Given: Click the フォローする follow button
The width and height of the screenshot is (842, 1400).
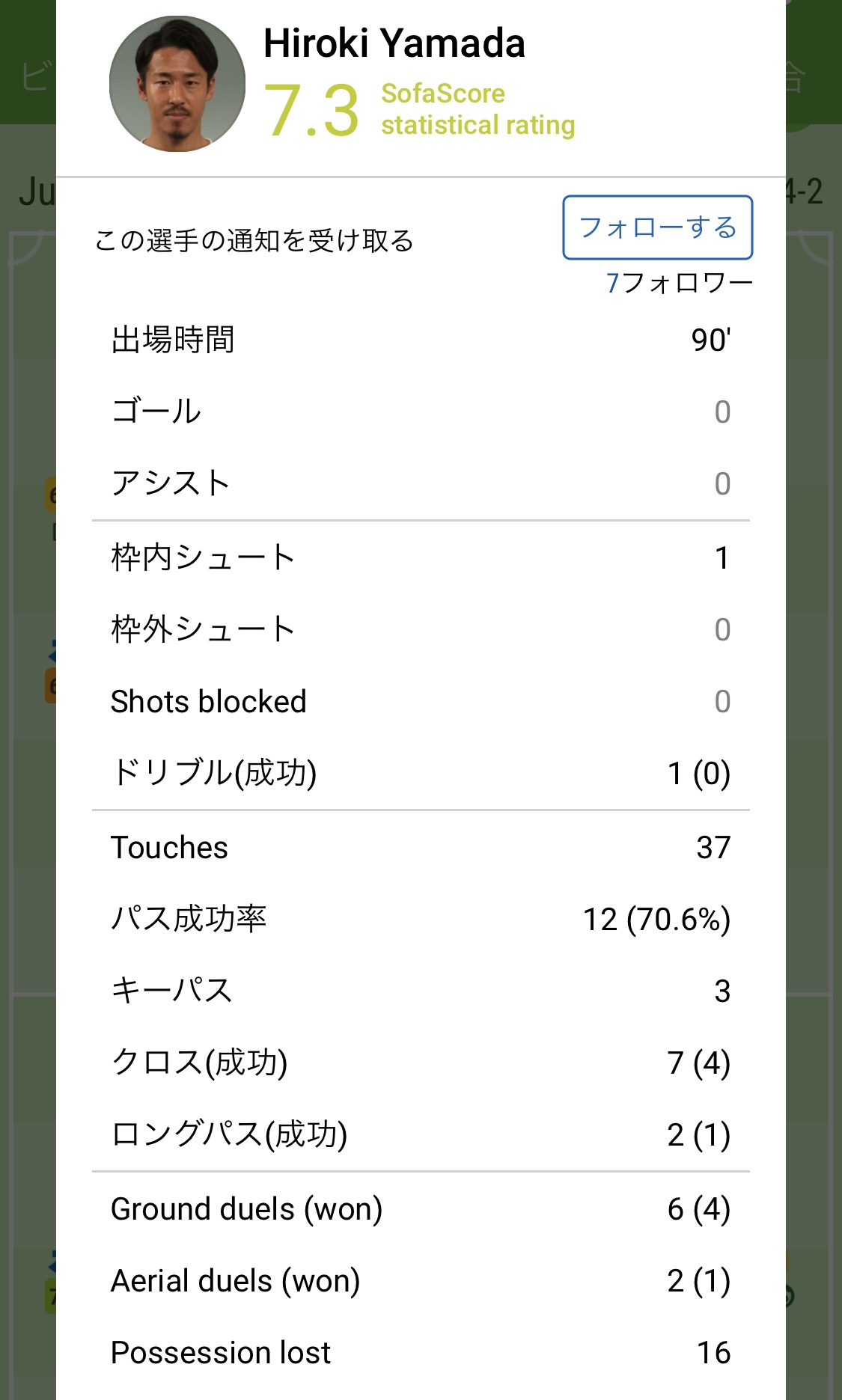Looking at the screenshot, I should point(657,227).
